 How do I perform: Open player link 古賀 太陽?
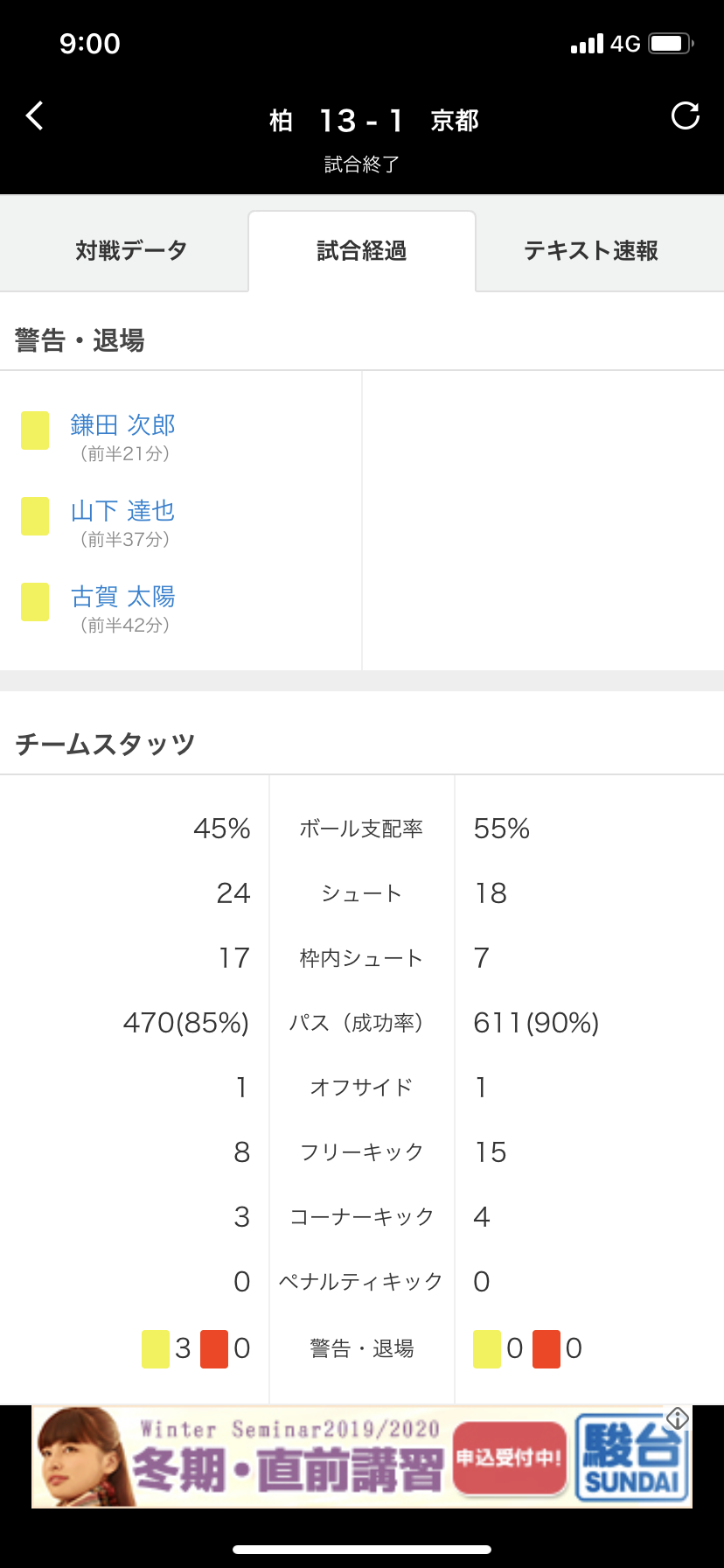click(123, 597)
